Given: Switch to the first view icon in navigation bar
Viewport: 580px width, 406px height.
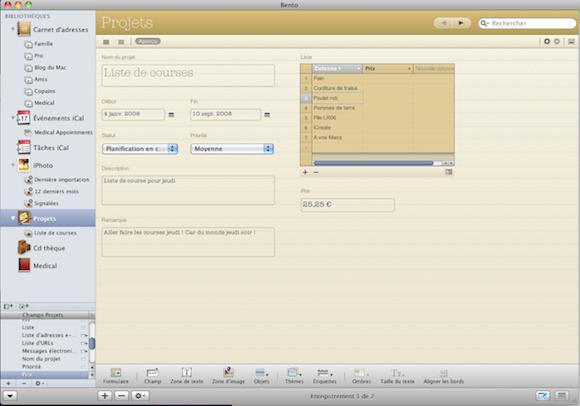Looking at the screenshot, I should point(106,42).
